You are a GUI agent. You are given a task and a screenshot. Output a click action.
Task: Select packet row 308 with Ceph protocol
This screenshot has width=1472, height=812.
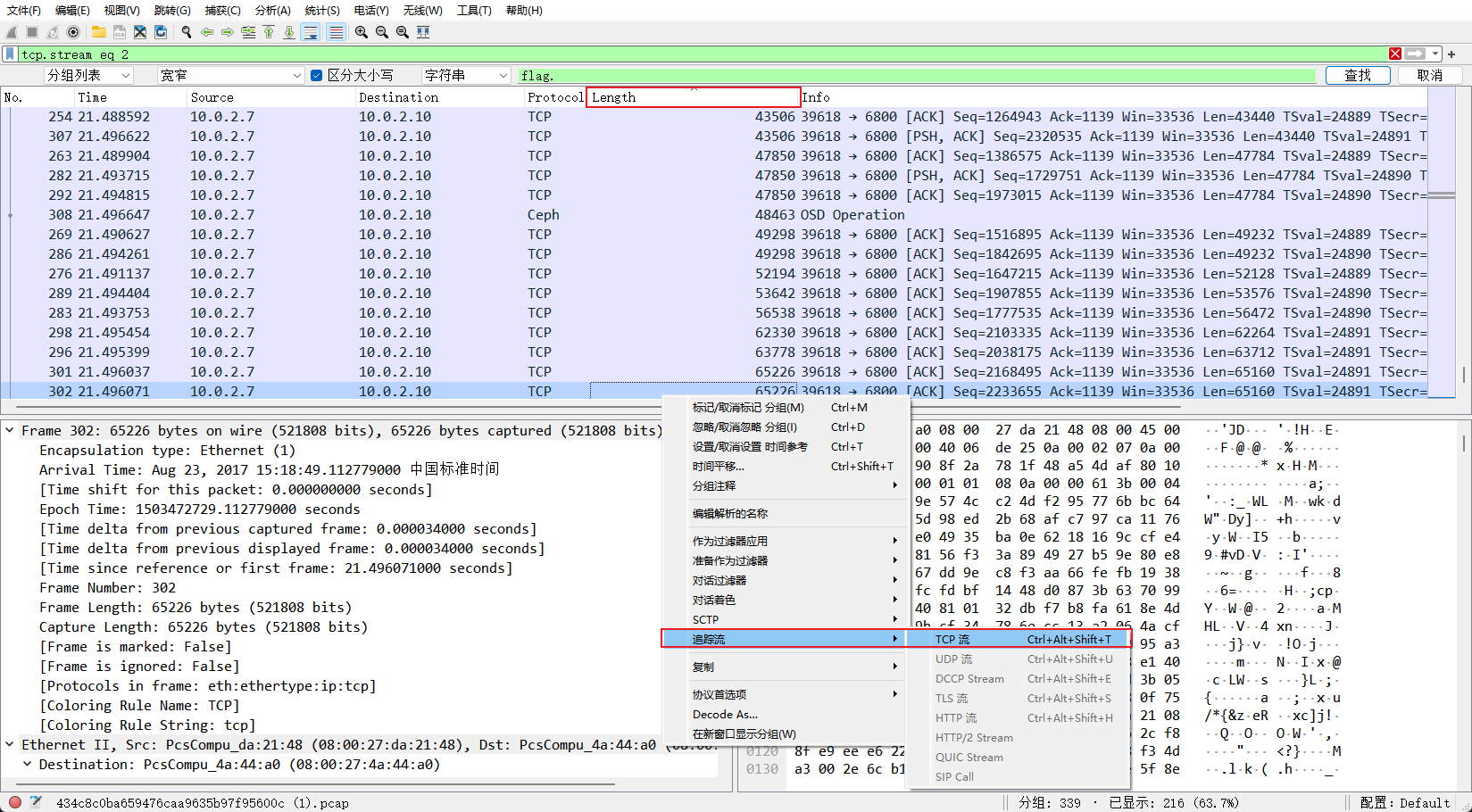click(x=714, y=215)
